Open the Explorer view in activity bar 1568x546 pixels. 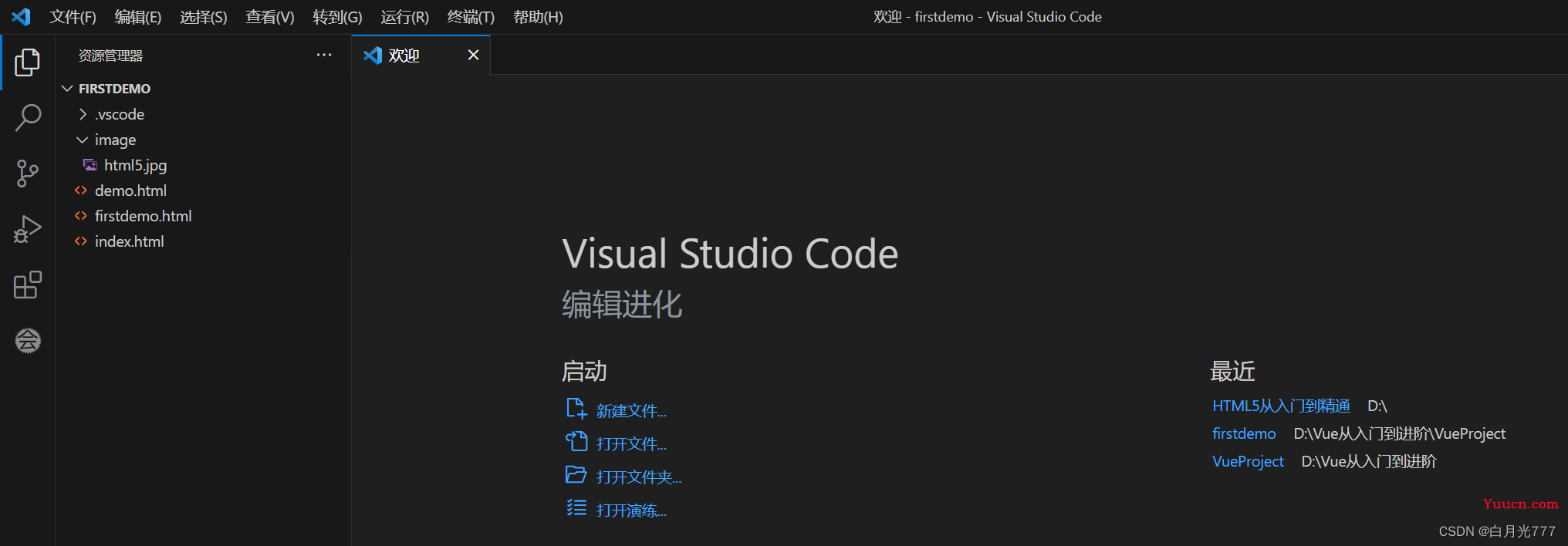pos(27,62)
